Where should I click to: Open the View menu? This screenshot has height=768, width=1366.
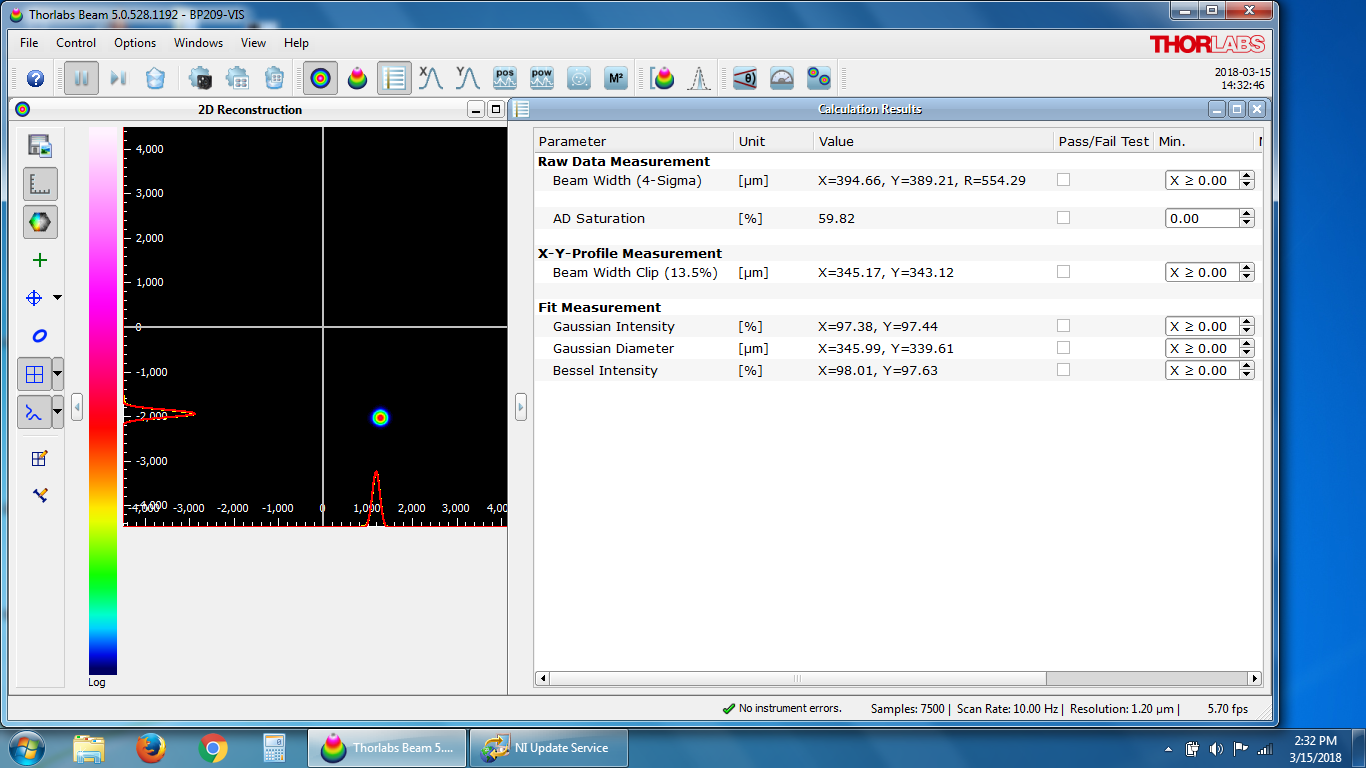point(254,43)
